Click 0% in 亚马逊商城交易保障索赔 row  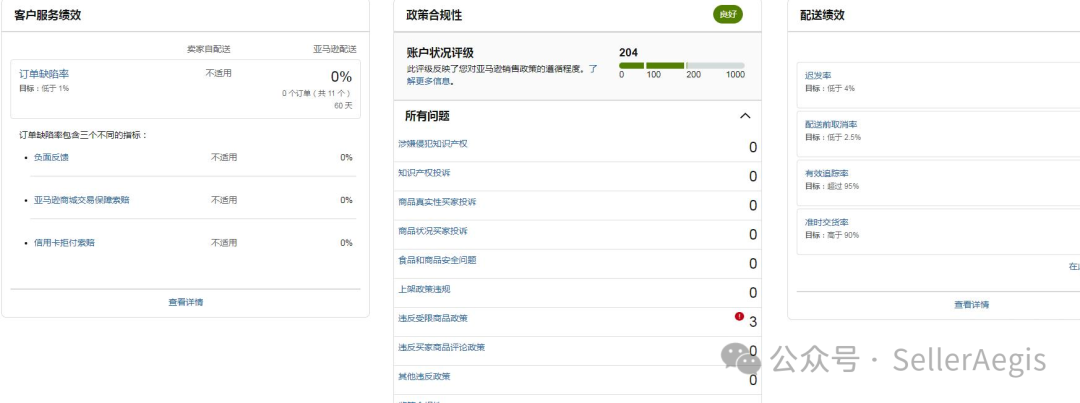346,200
